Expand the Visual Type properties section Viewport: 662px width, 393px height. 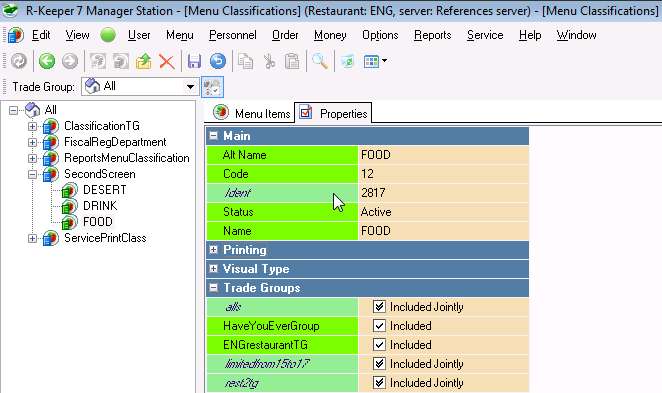pyautogui.click(x=214, y=268)
